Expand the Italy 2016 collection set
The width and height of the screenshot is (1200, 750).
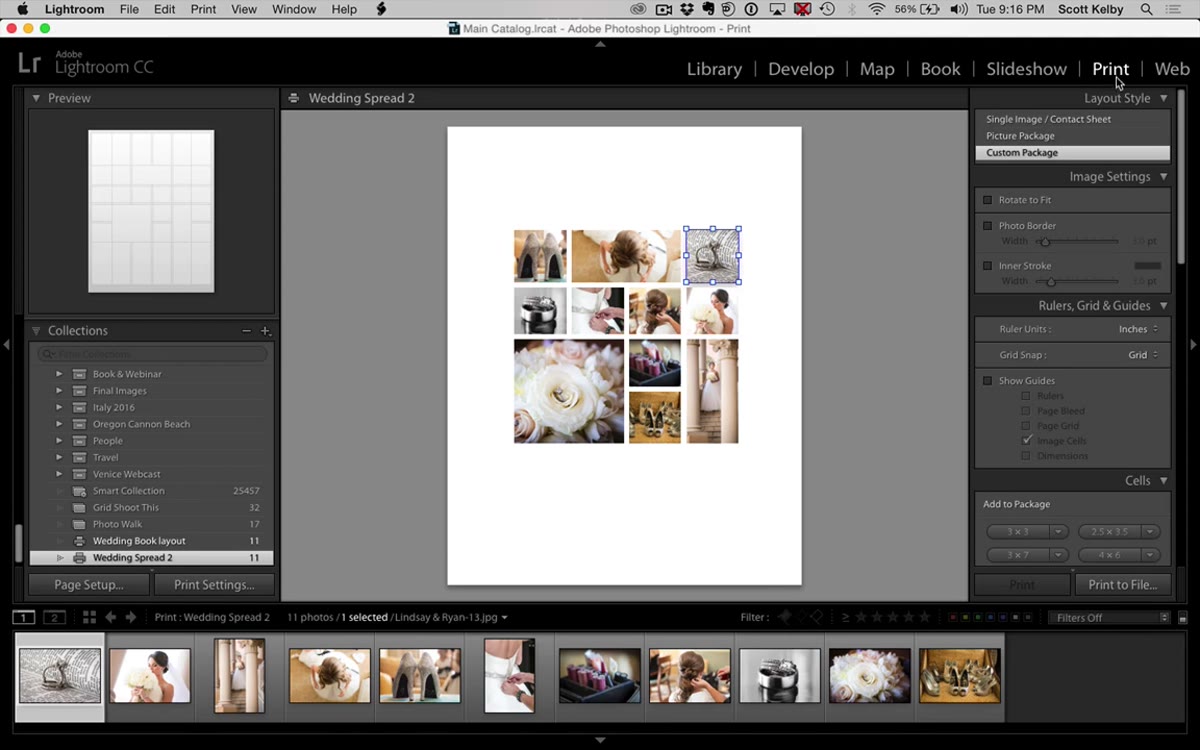coord(59,408)
